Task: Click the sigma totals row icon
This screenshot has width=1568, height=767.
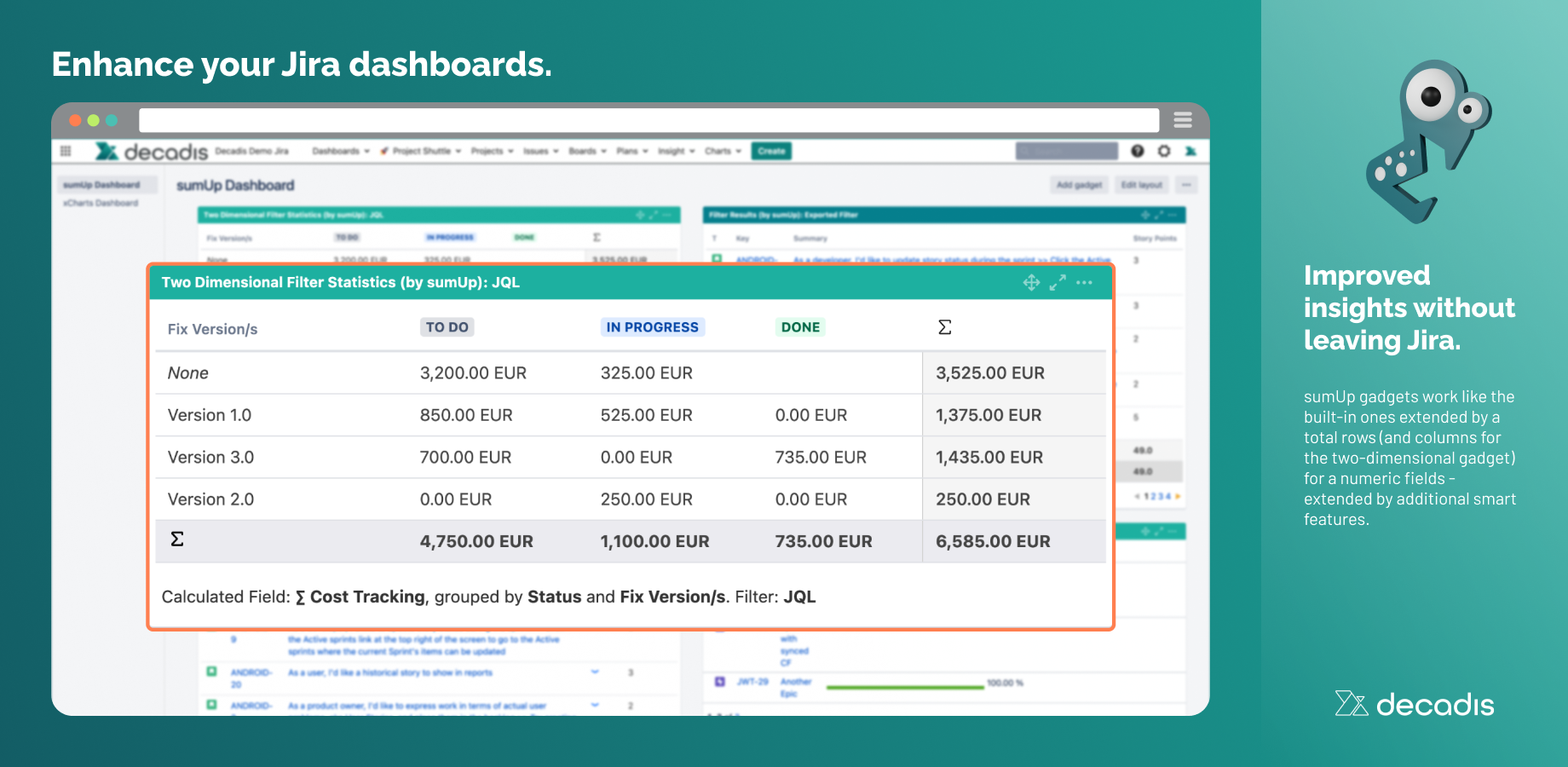Action: 177,539
